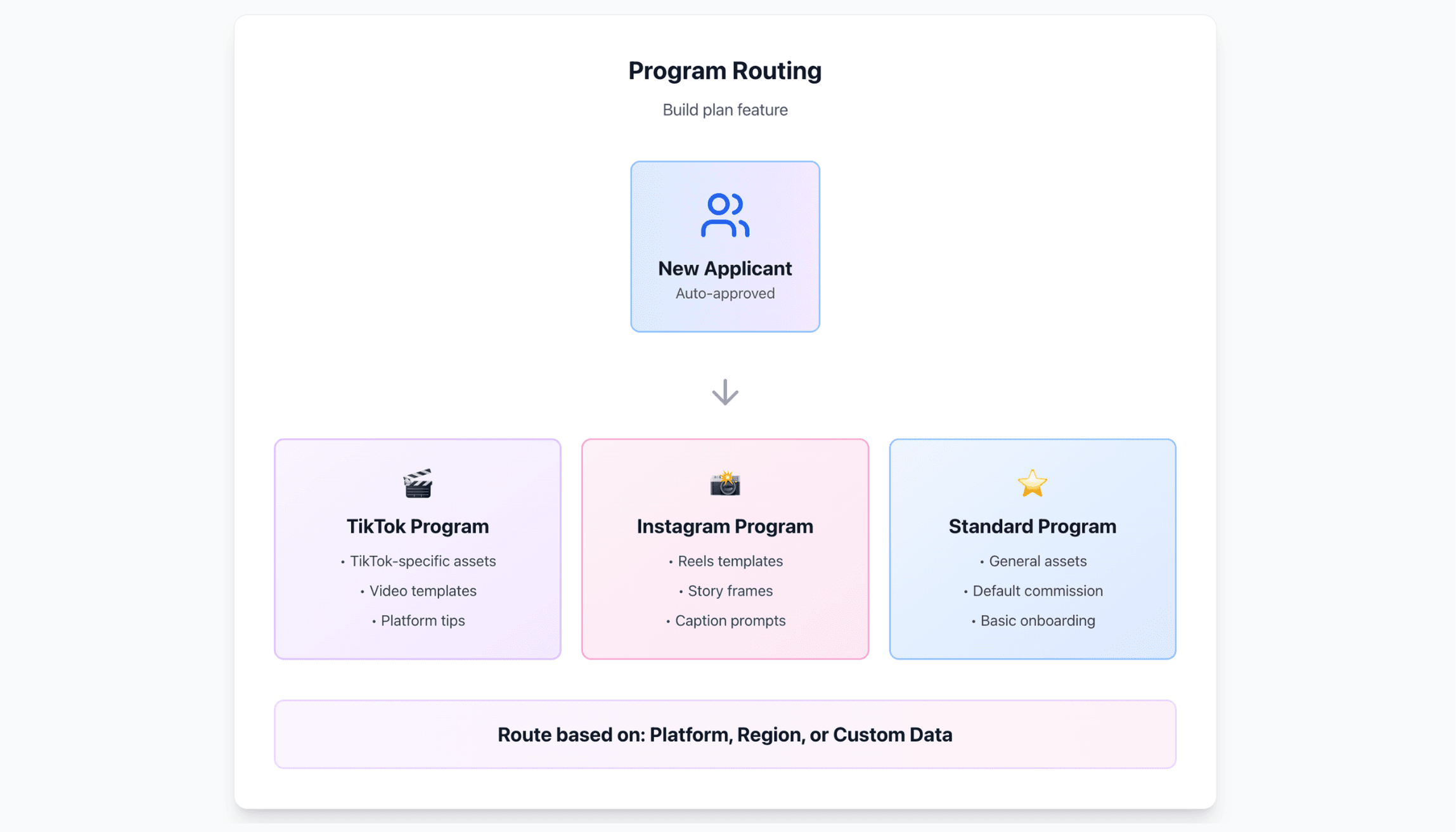Select the Reels templates item

click(x=730, y=561)
